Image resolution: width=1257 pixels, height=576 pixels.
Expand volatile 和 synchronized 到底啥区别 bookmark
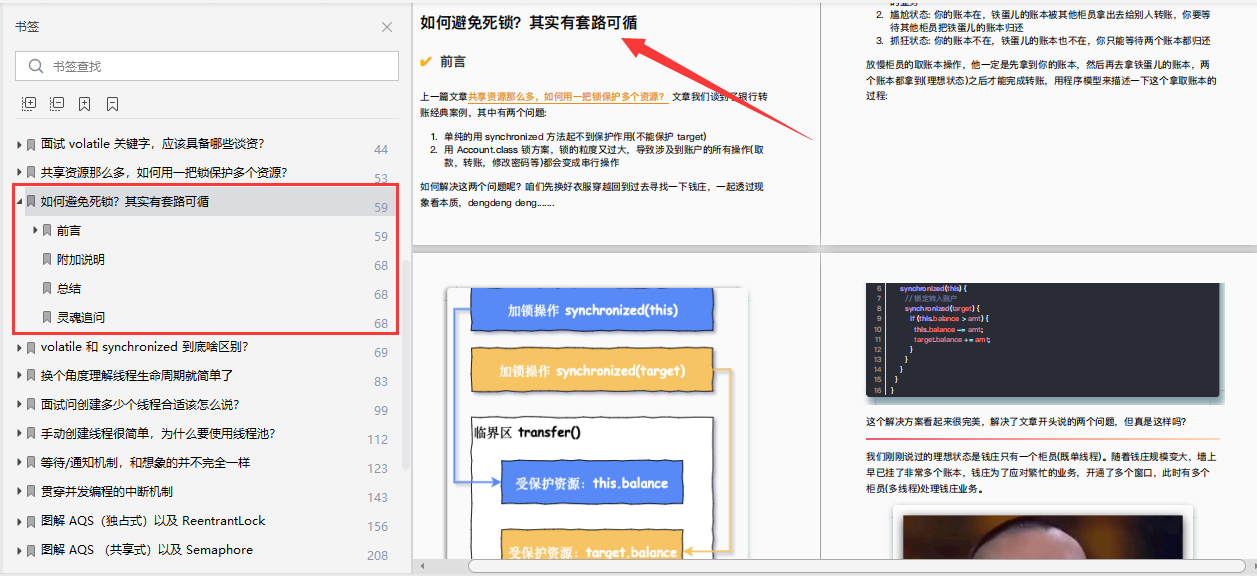pos(19,347)
